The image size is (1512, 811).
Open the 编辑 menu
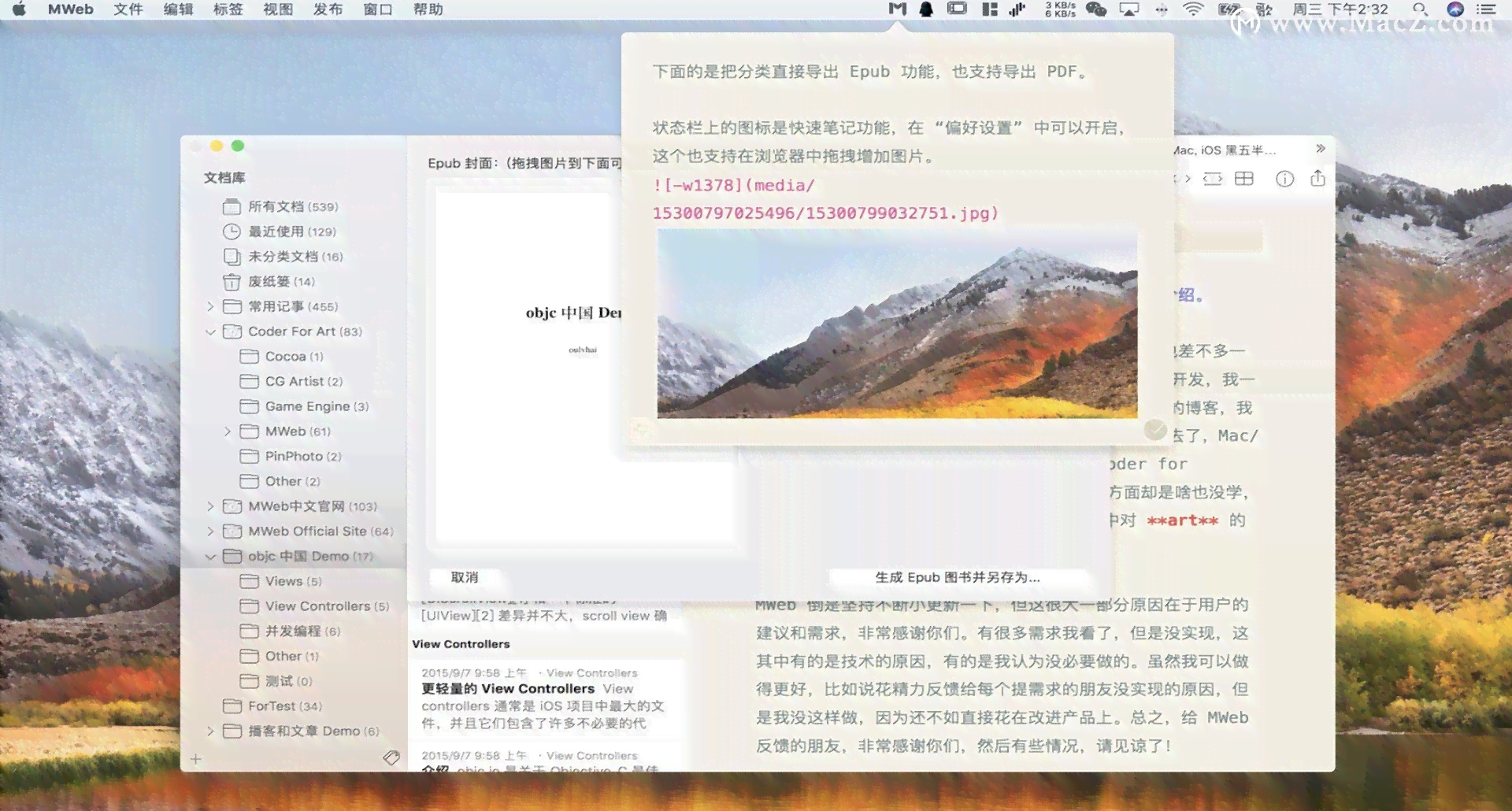click(178, 9)
